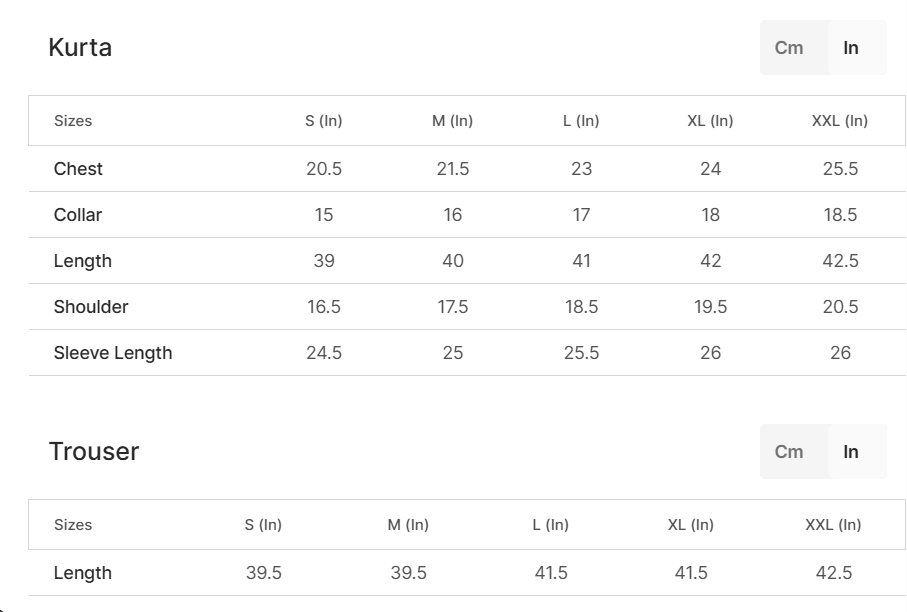Click the S collar value 15
The width and height of the screenshot is (907, 612).
[x=324, y=215]
